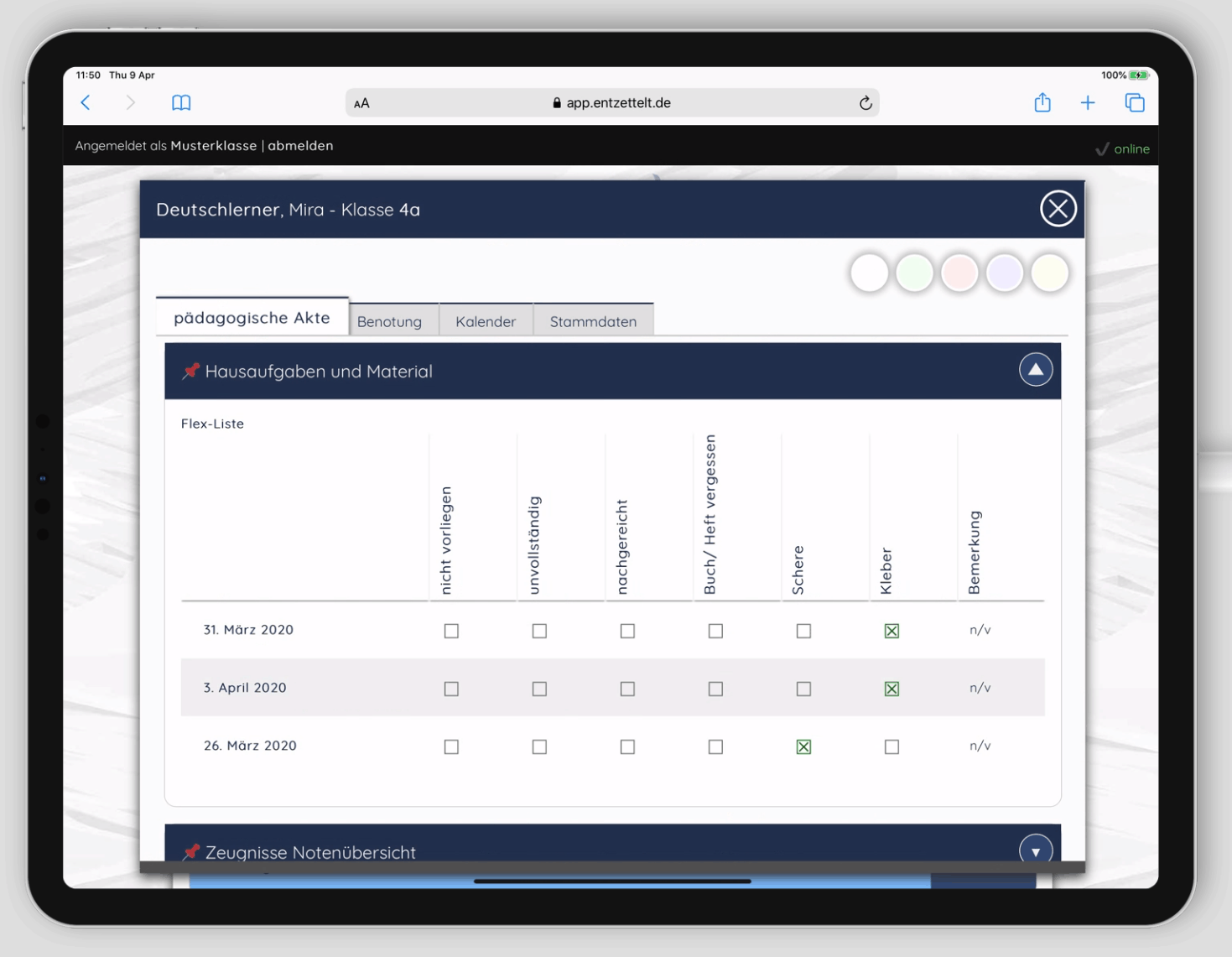Switch to the Benotung tab
Image resolution: width=1232 pixels, height=957 pixels.
pos(389,321)
